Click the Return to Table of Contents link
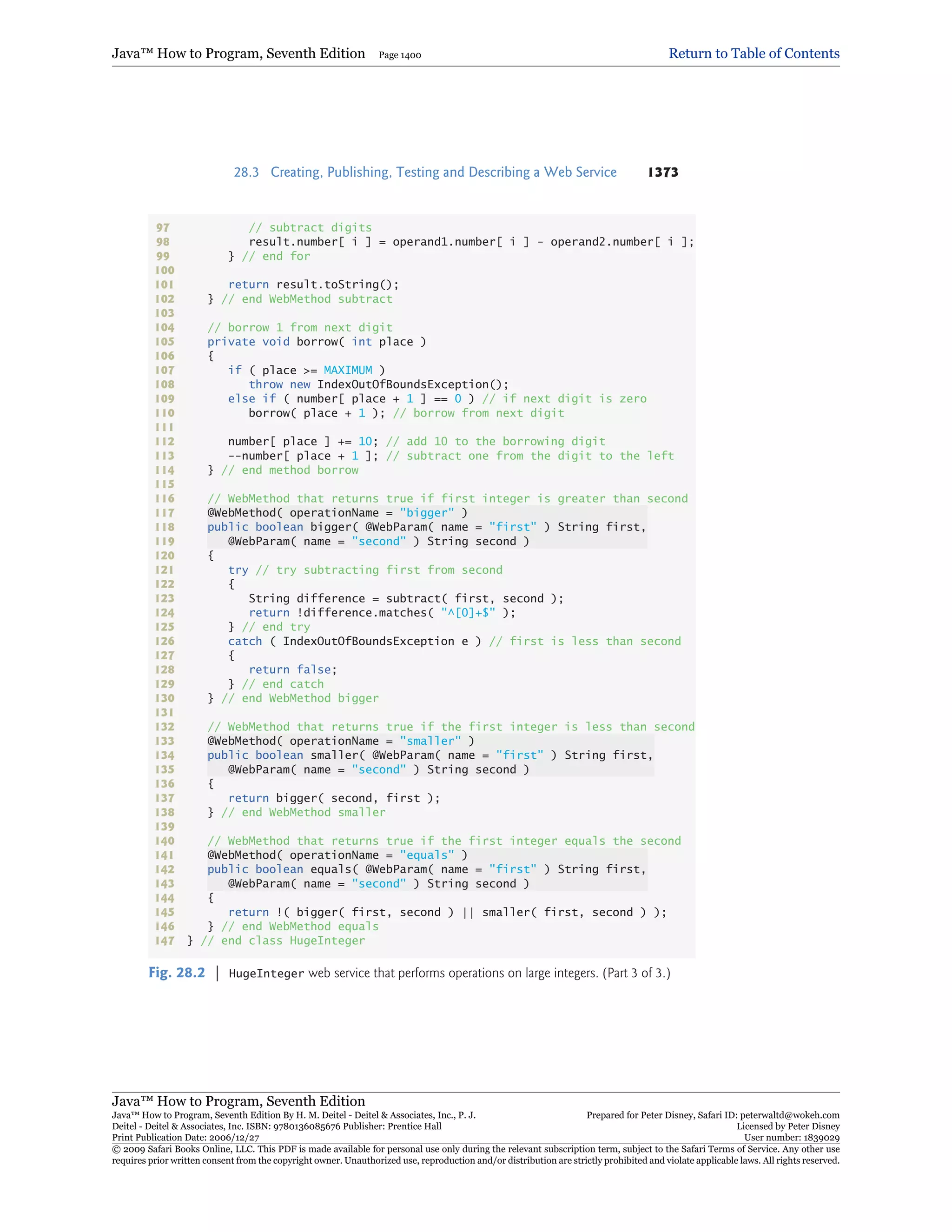Viewport: 952px width, 1232px height. (x=754, y=53)
